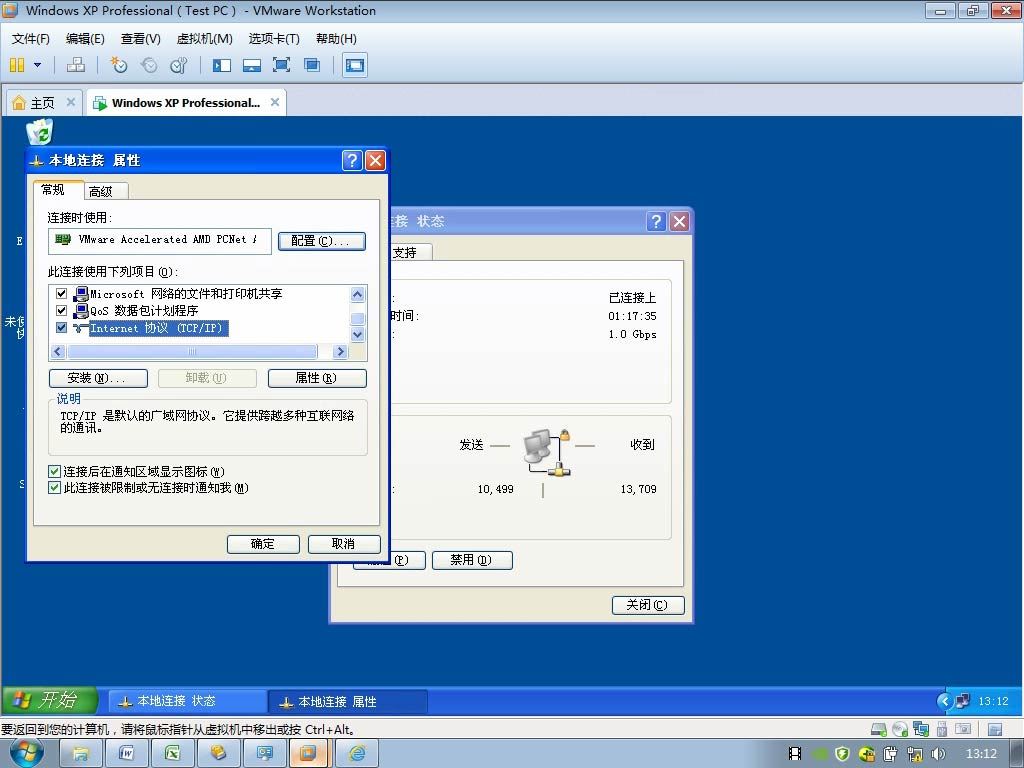This screenshot has width=1024, height=768.
Task: Select the Internet 协议 (TCP/IP) list item
Action: point(157,328)
